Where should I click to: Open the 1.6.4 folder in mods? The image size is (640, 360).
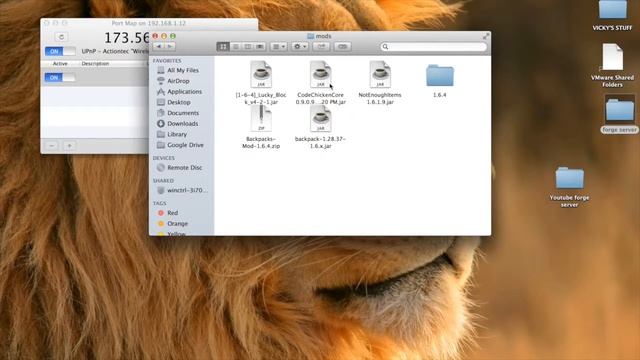(440, 76)
